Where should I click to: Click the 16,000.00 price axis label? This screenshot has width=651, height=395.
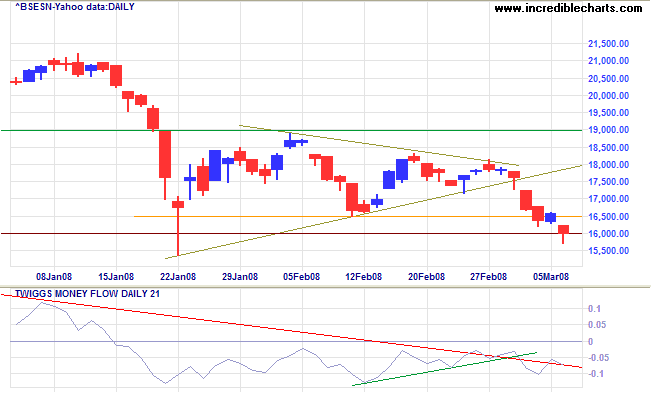point(608,234)
